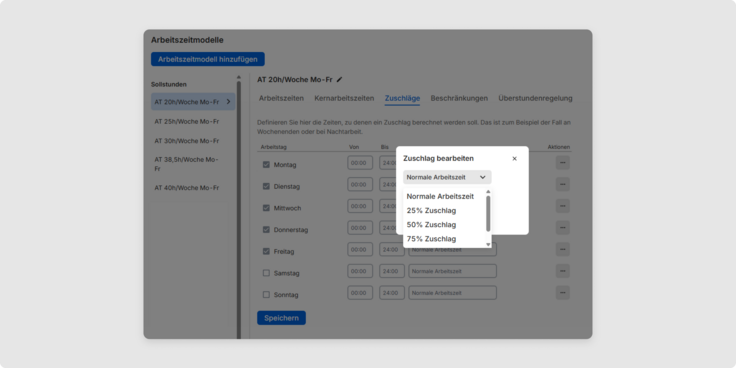Select the Zuschläge tab
The width and height of the screenshot is (736, 368).
coord(402,98)
